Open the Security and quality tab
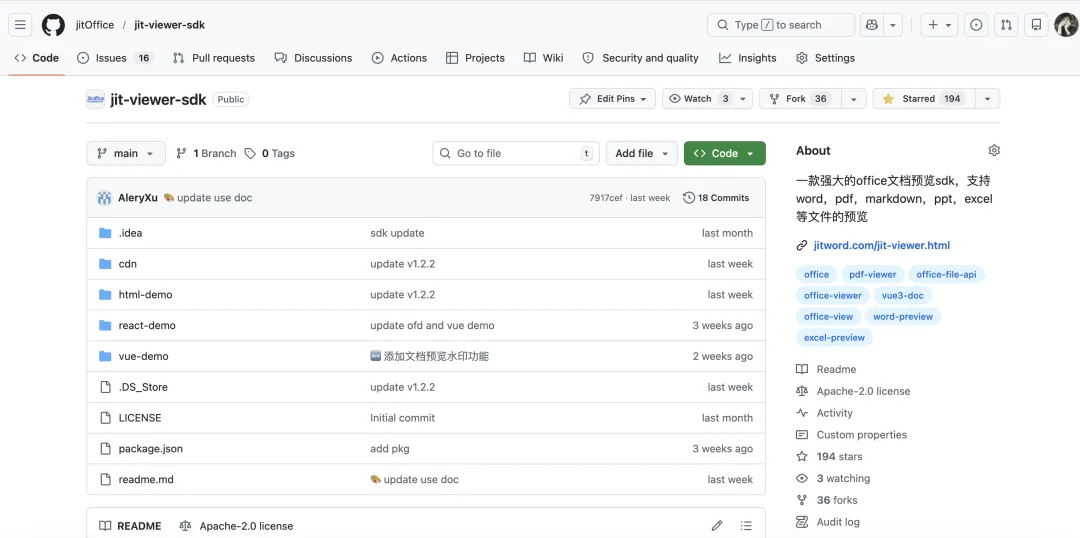Viewport: 1080px width, 538px height. pos(641,58)
